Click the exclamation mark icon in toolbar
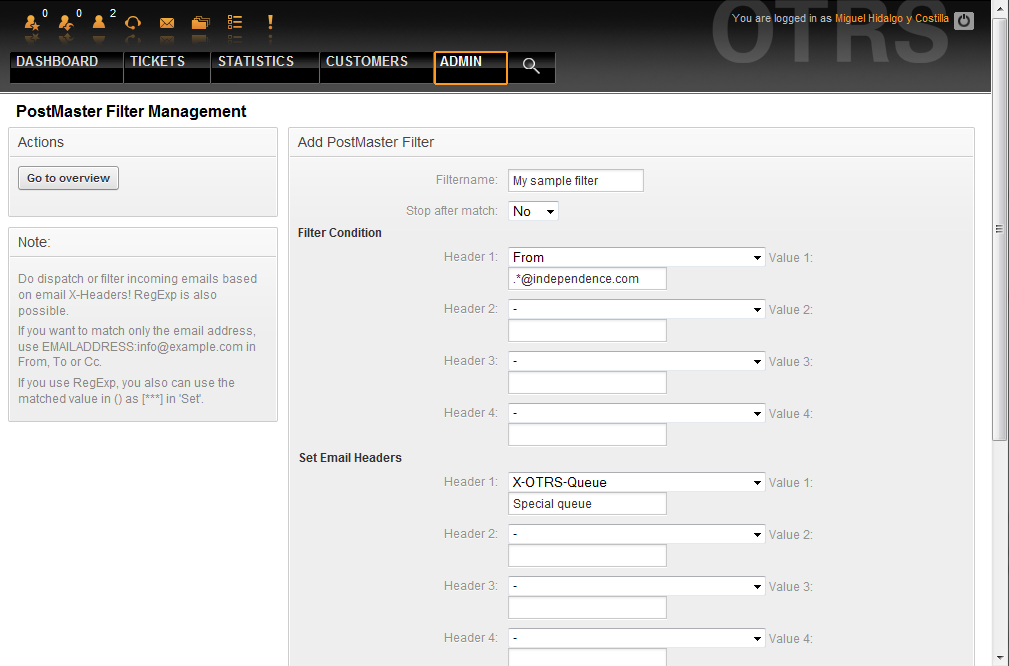The height and width of the screenshot is (666, 1009). (270, 22)
